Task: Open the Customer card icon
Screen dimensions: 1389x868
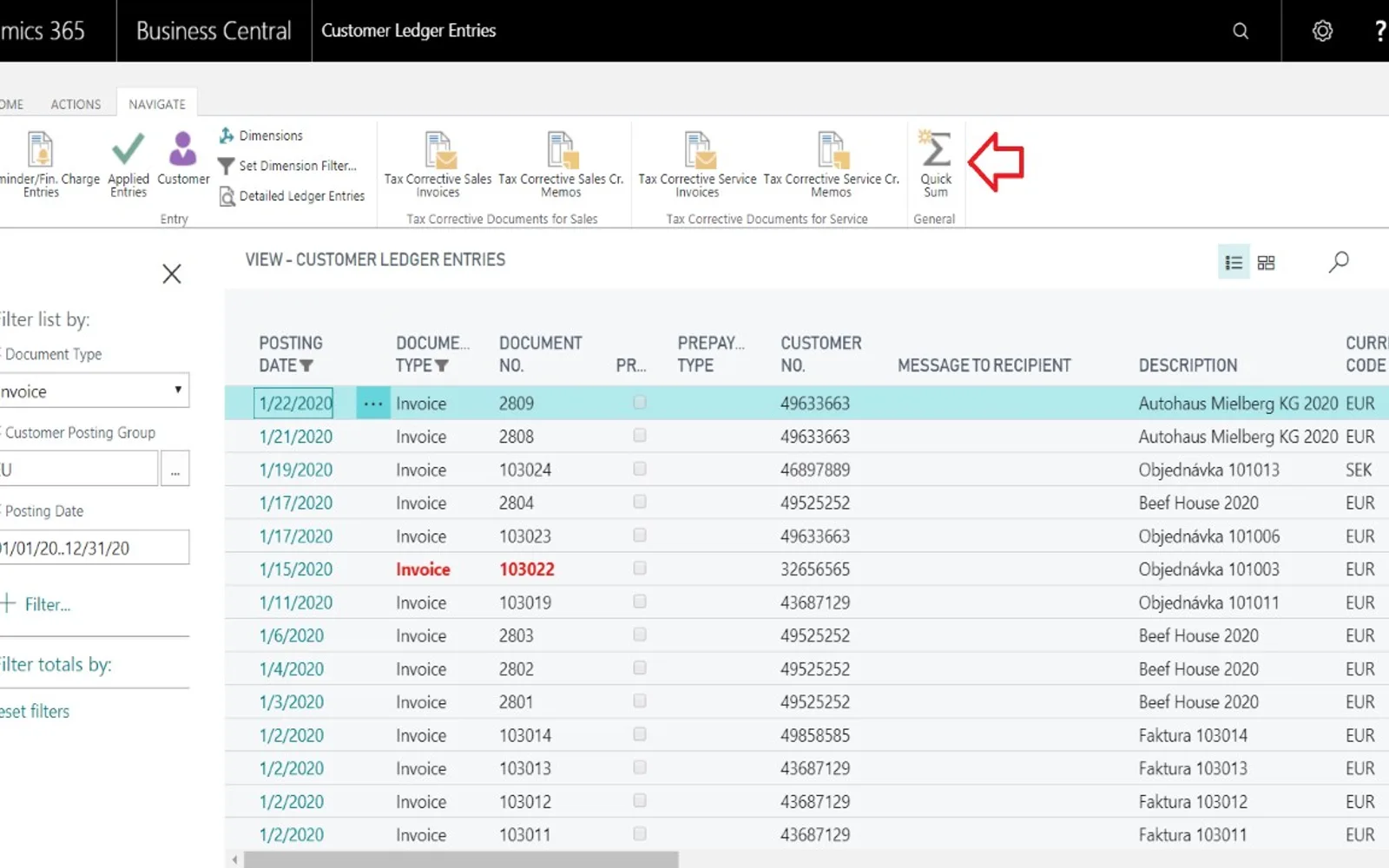Action: pos(182,159)
